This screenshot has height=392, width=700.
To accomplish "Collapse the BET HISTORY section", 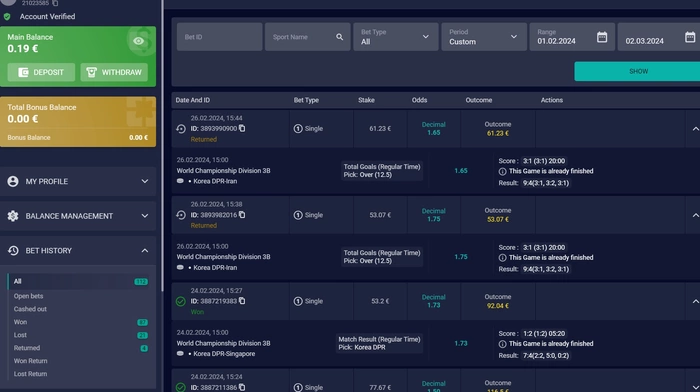I will [78, 251].
